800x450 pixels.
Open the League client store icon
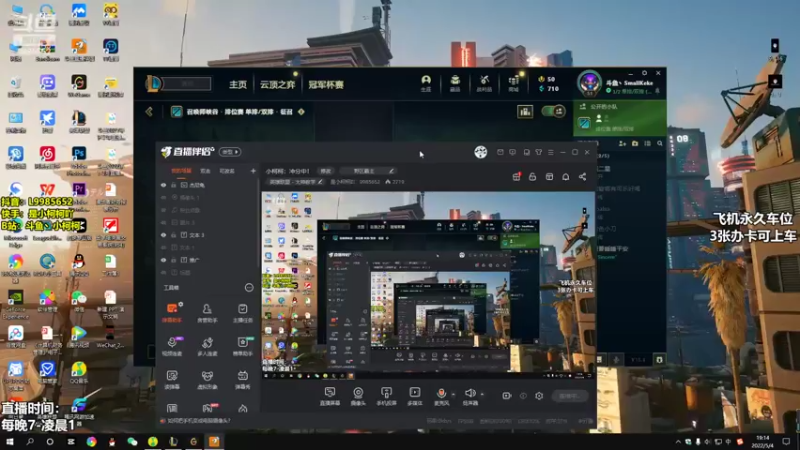pos(514,83)
